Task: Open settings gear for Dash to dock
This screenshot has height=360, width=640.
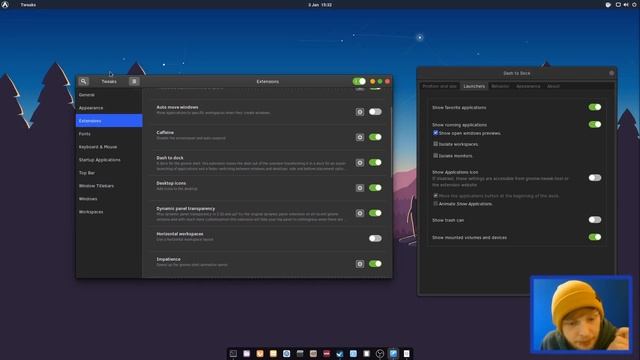Action: tap(360, 162)
